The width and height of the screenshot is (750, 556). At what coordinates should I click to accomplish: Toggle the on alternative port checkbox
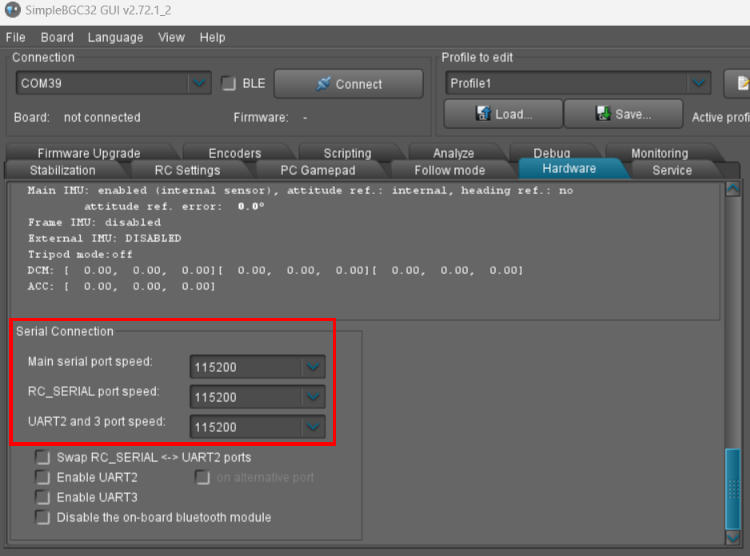point(202,478)
